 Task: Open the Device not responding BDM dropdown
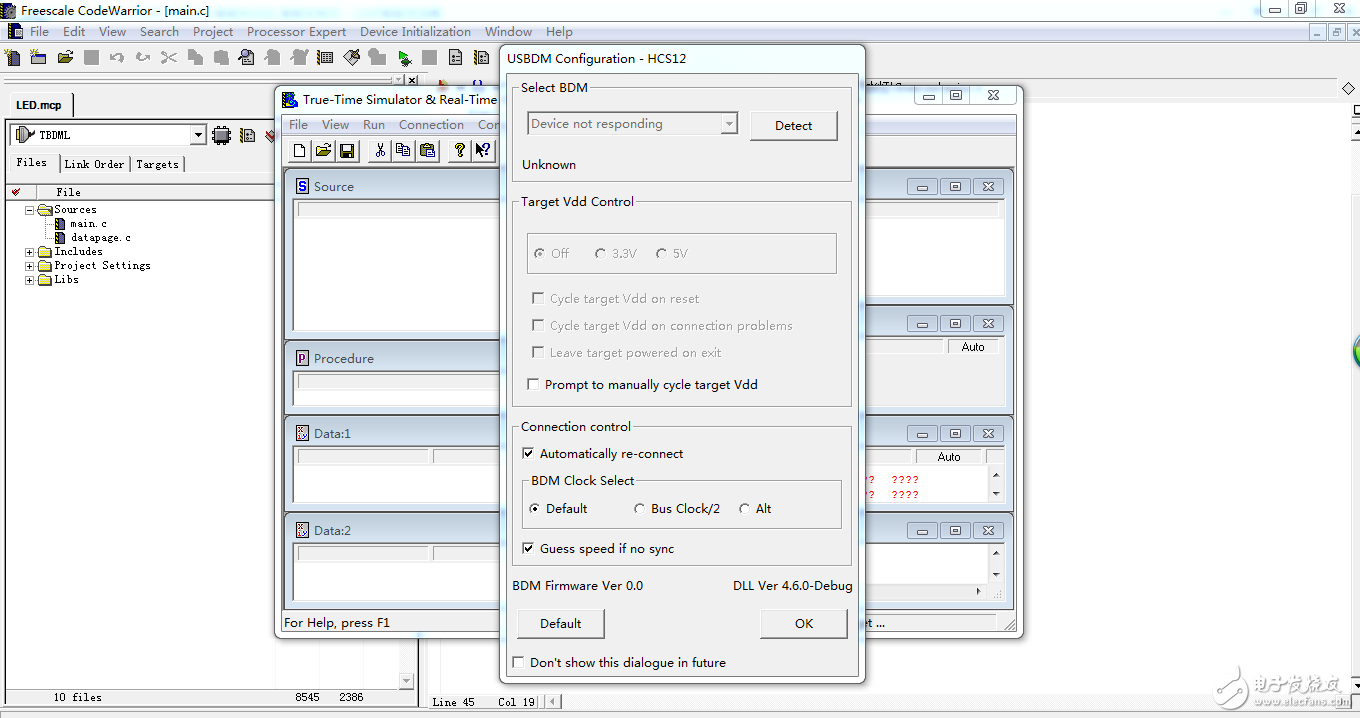pyautogui.click(x=729, y=124)
